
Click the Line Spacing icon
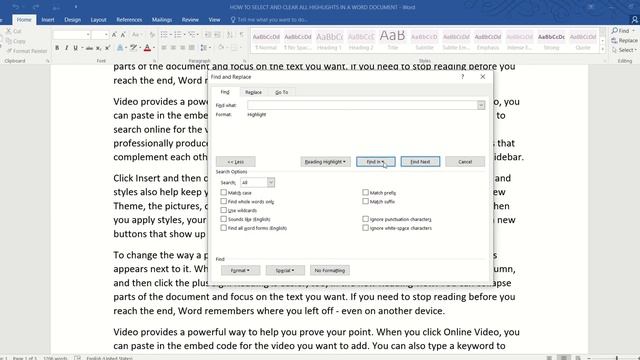click(204, 48)
